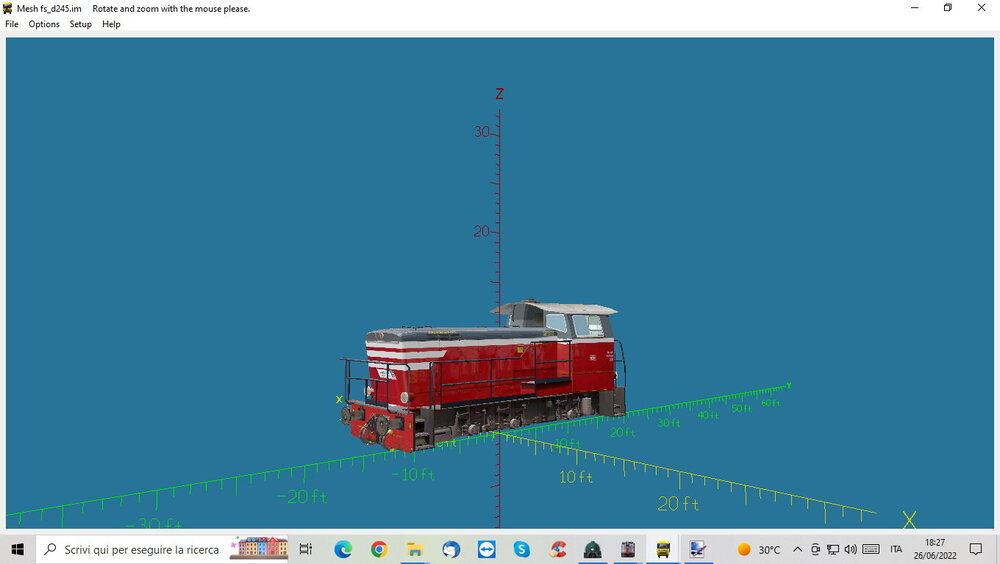This screenshot has width=1000, height=564.
Task: Change the ITA input language
Action: 896,549
